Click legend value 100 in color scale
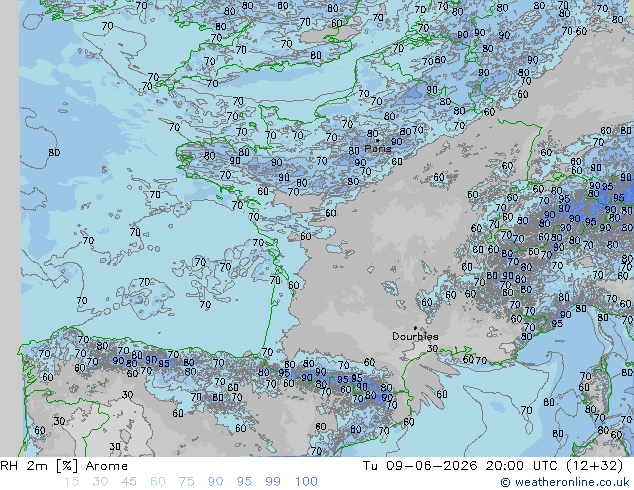The image size is (634, 490). [306, 482]
